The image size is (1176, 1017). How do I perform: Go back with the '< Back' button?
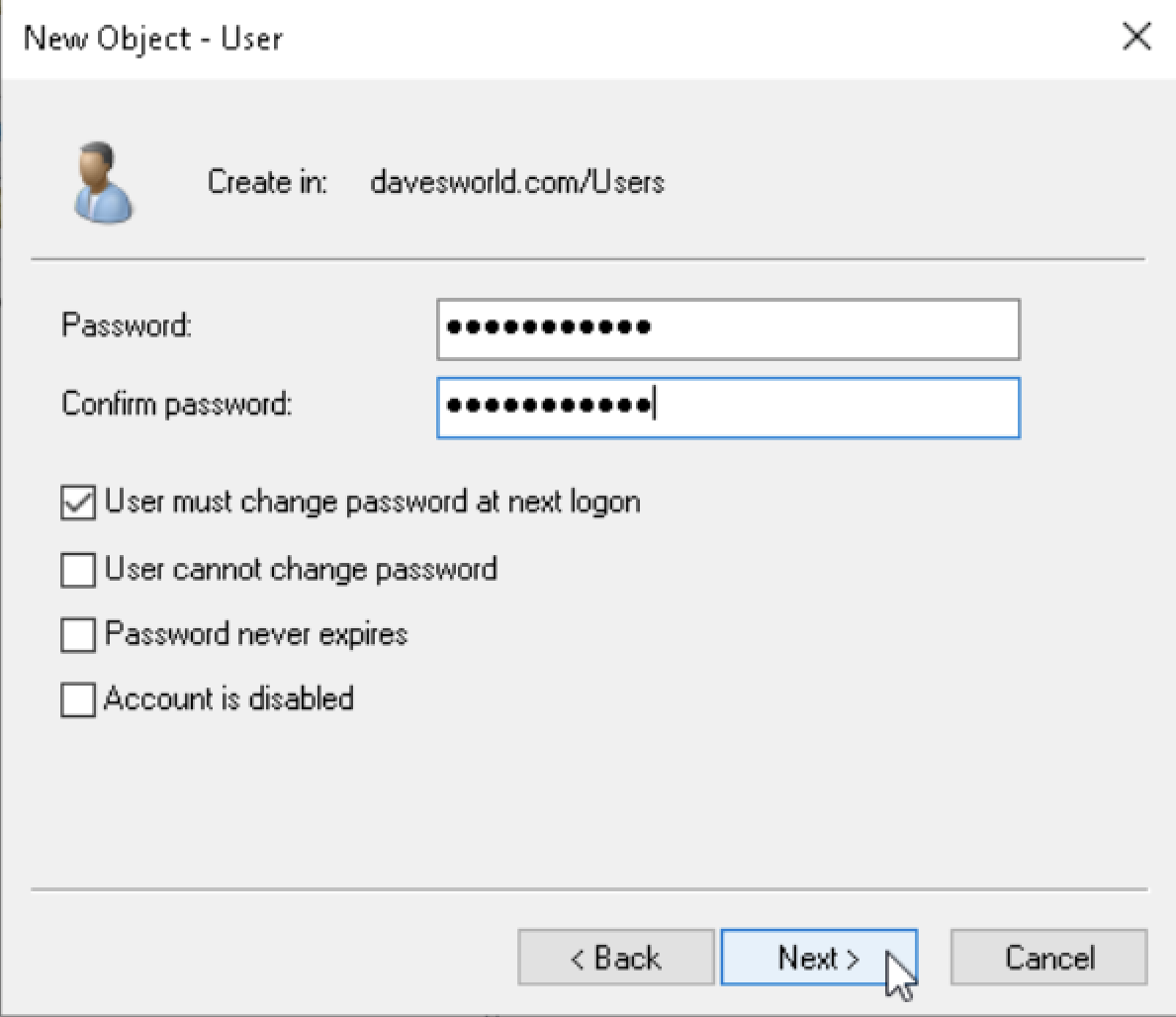(616, 958)
